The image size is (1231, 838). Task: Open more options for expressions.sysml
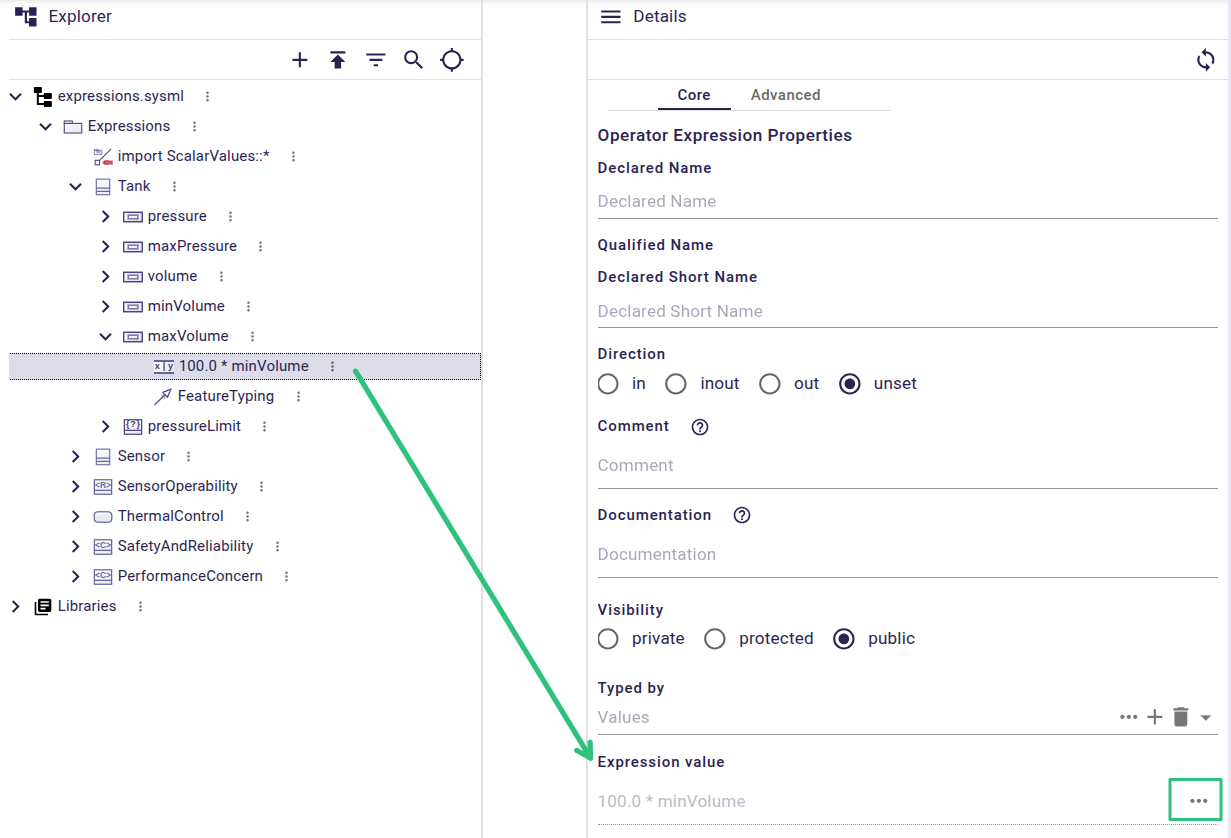(207, 96)
